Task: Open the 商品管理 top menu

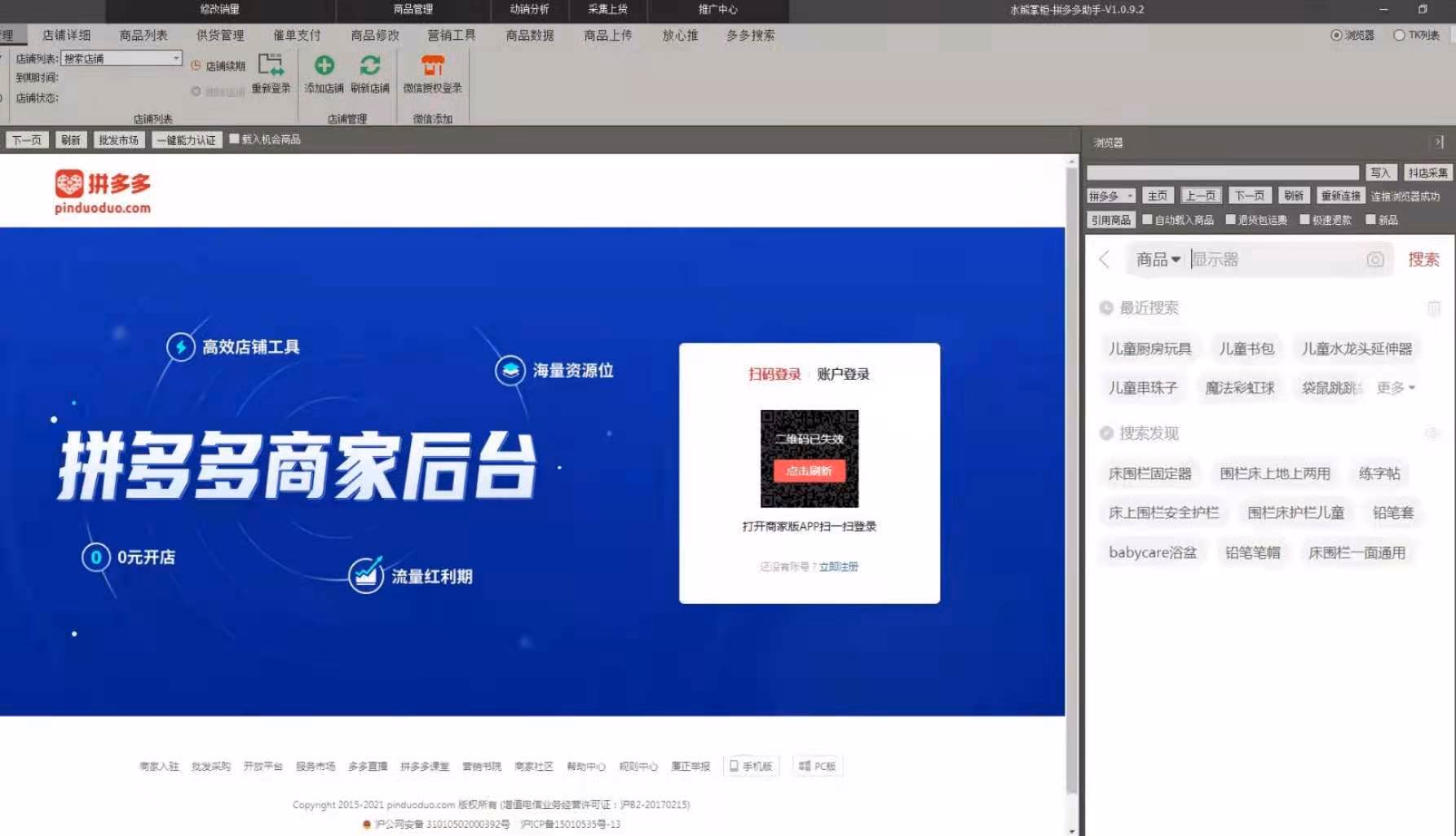Action: tap(413, 10)
